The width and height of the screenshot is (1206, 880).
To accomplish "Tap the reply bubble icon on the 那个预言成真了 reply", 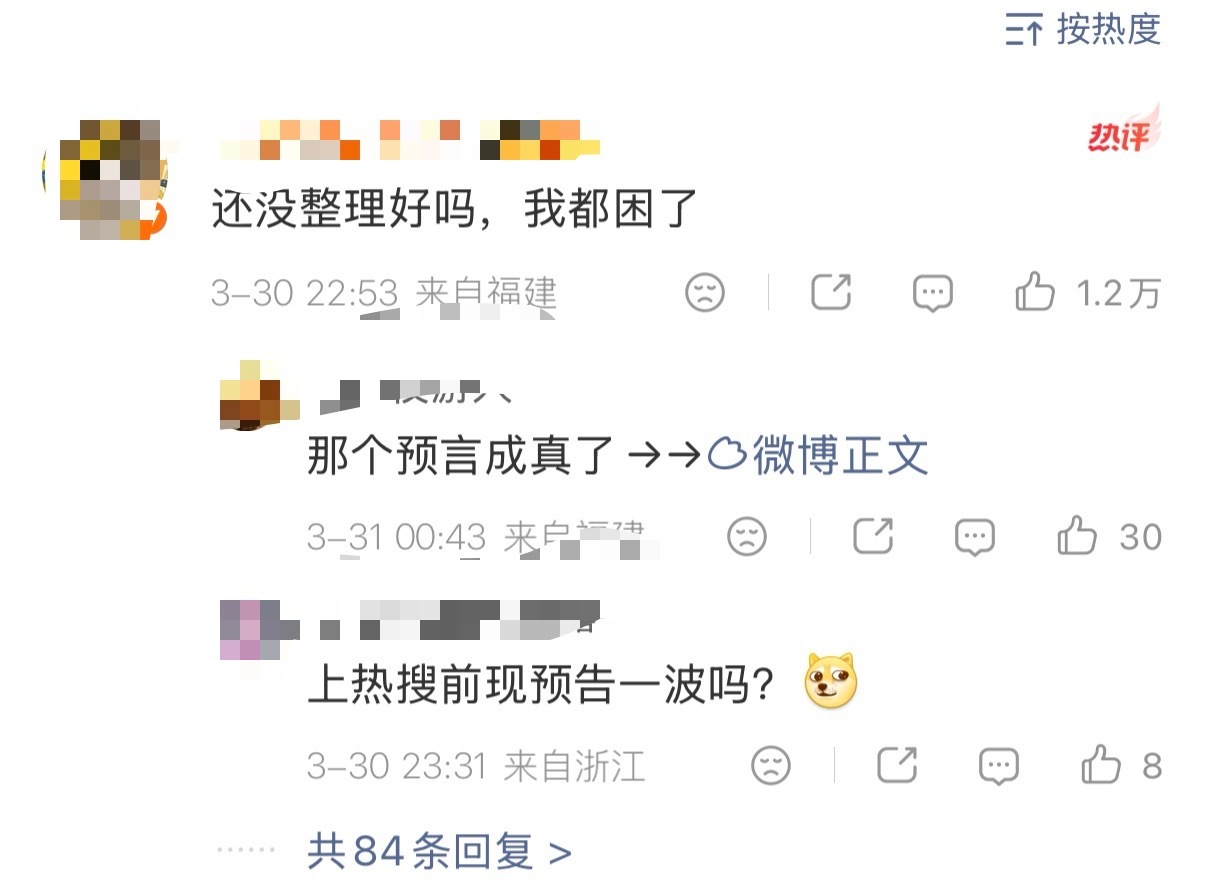I will pyautogui.click(x=975, y=538).
